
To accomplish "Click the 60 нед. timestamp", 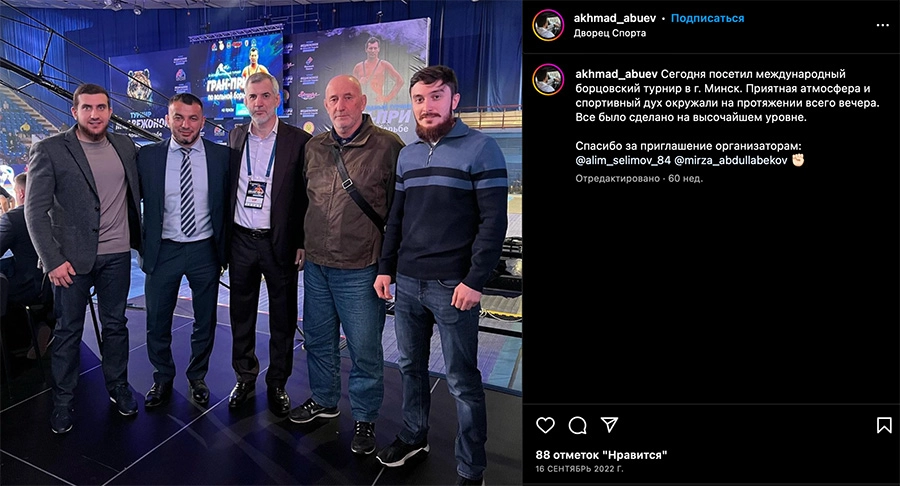I will pos(685,178).
